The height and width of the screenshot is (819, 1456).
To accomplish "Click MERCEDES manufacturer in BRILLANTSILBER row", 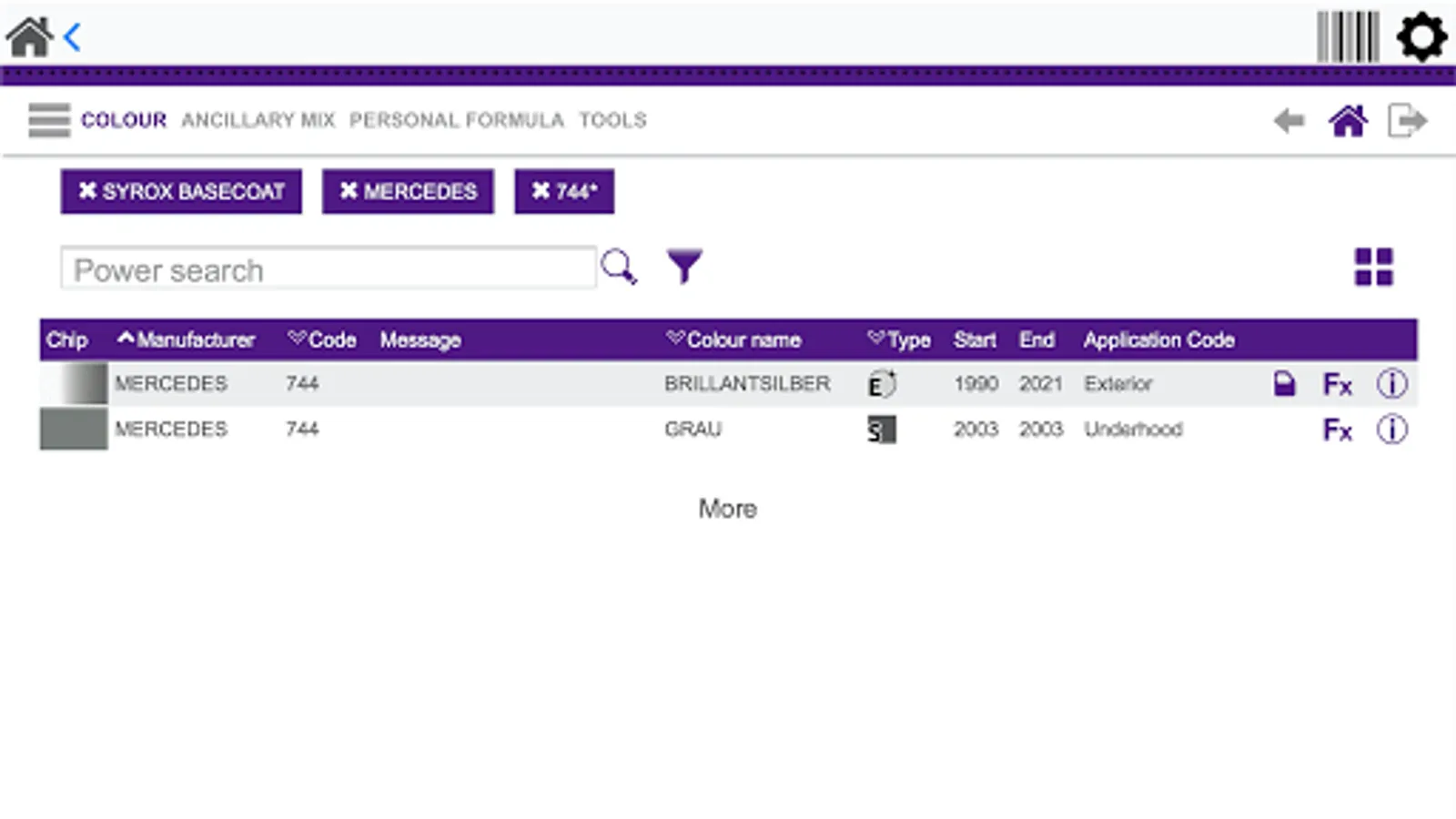I will (x=171, y=384).
